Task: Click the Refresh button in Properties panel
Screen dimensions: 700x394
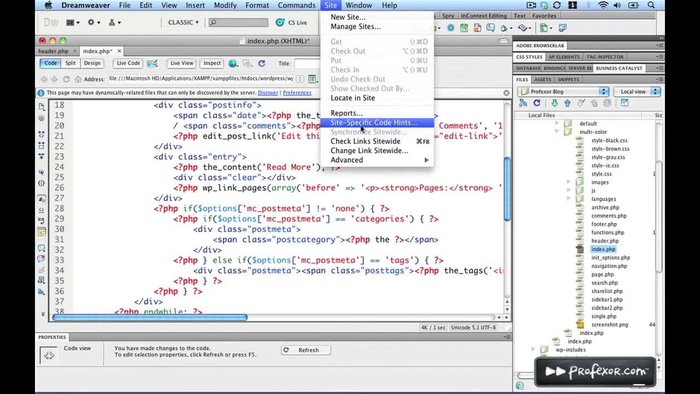Action: point(306,350)
